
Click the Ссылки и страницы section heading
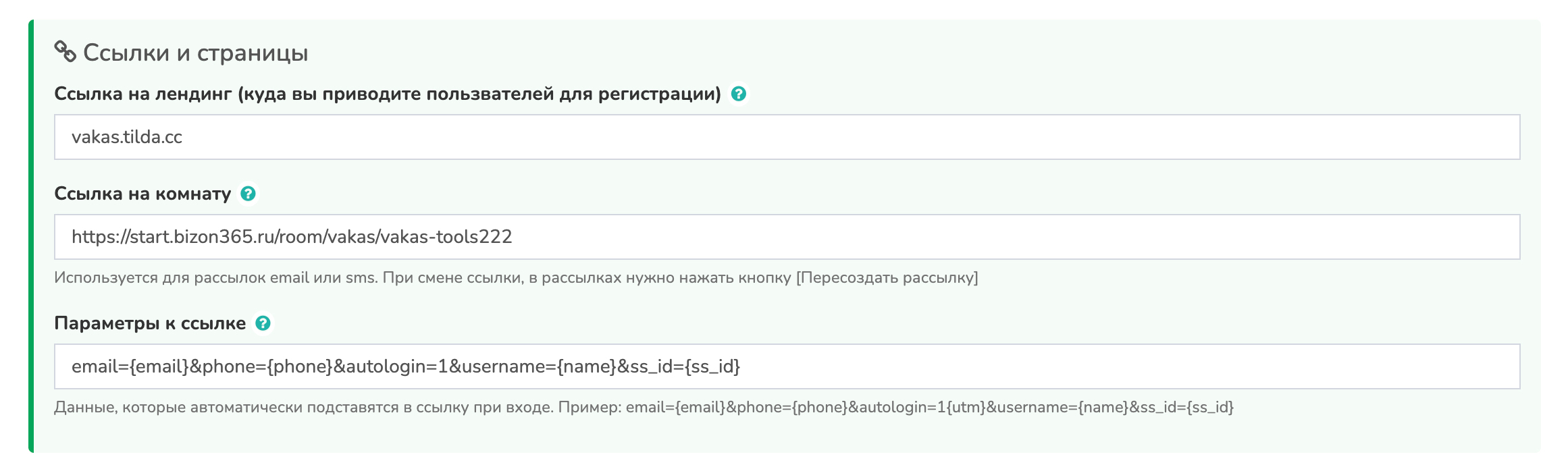(x=195, y=53)
